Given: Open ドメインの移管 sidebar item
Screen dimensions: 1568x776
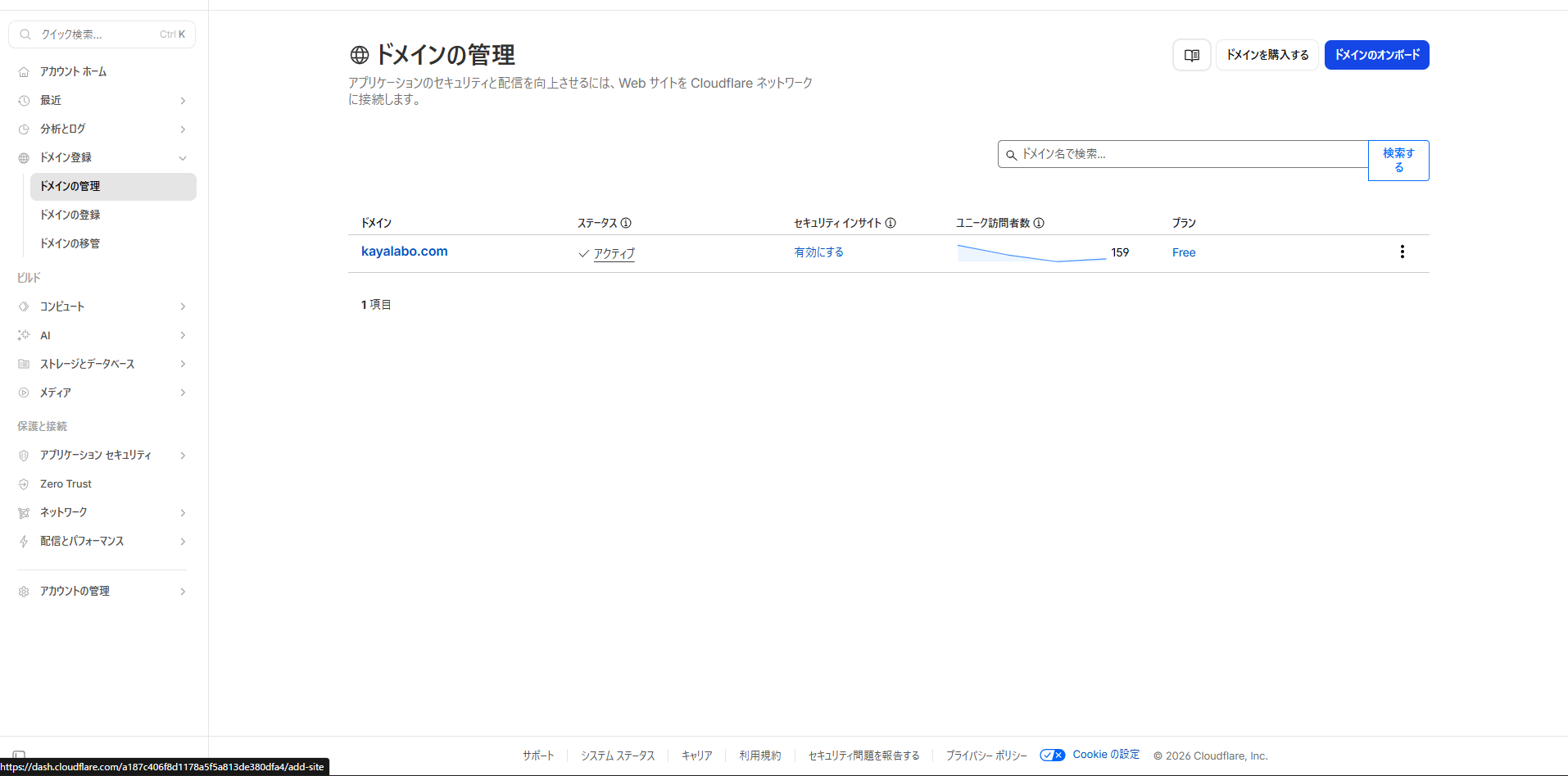Looking at the screenshot, I should [x=113, y=243].
